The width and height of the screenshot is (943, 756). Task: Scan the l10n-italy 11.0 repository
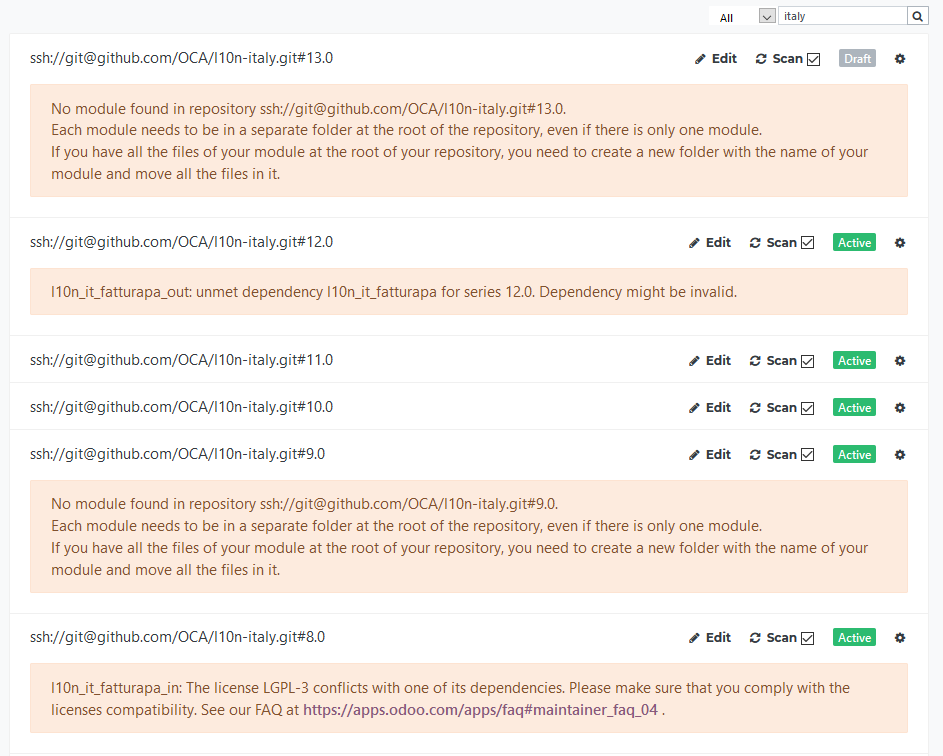[x=774, y=361]
